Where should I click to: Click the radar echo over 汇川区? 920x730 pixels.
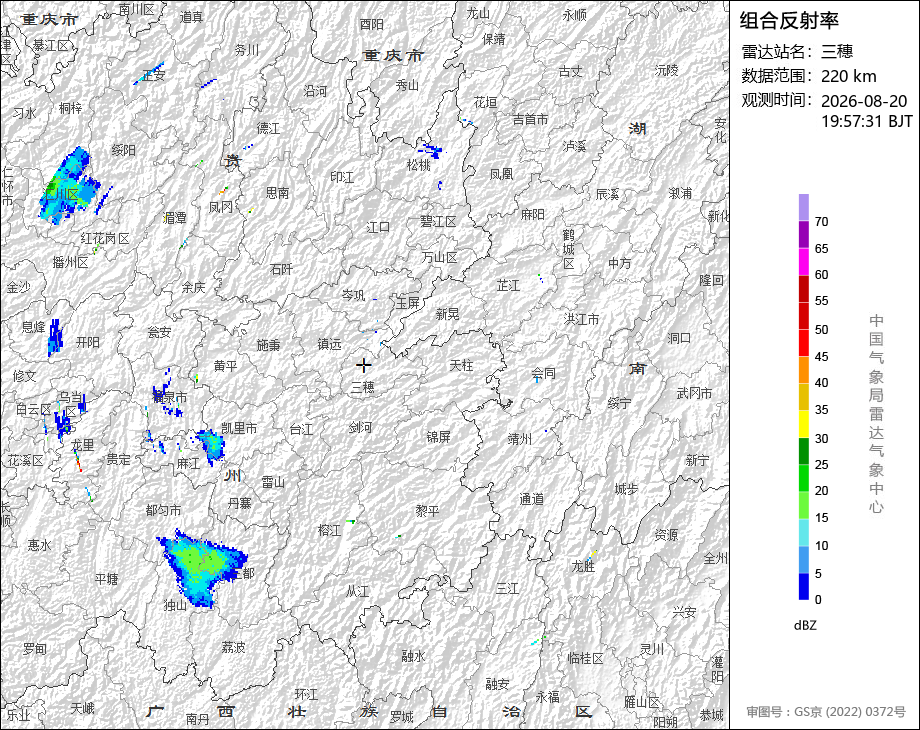click(69, 185)
